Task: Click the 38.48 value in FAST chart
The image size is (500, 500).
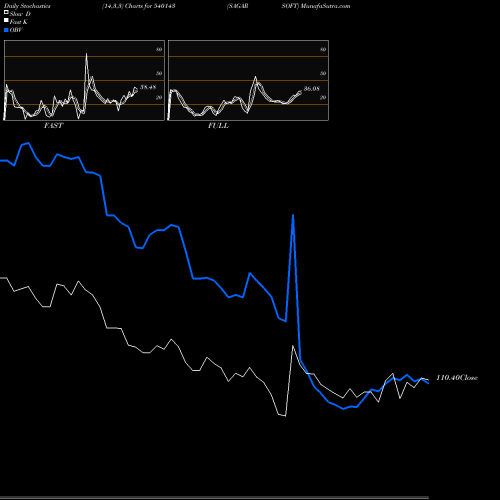Action: coord(148,87)
